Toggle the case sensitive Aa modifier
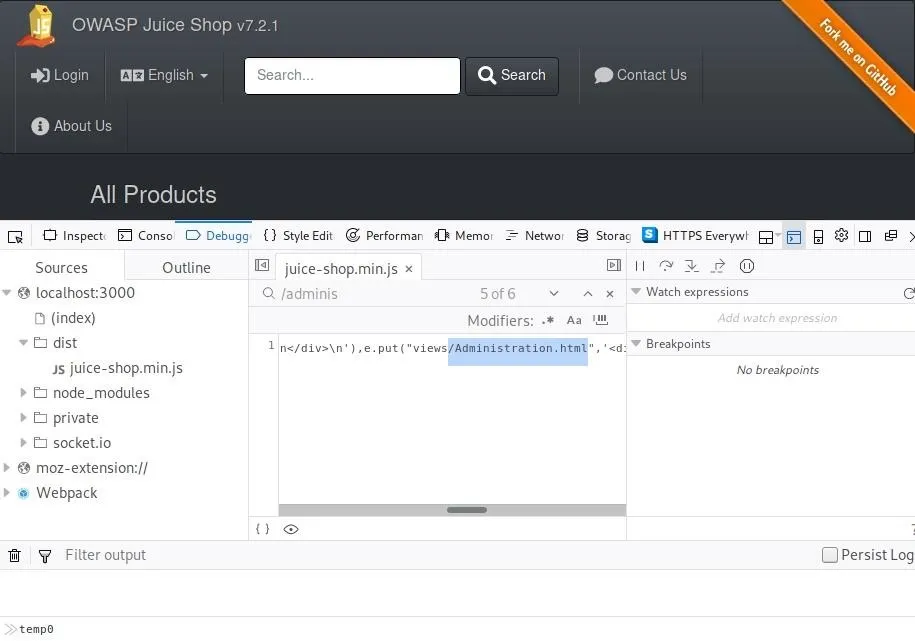 574,320
